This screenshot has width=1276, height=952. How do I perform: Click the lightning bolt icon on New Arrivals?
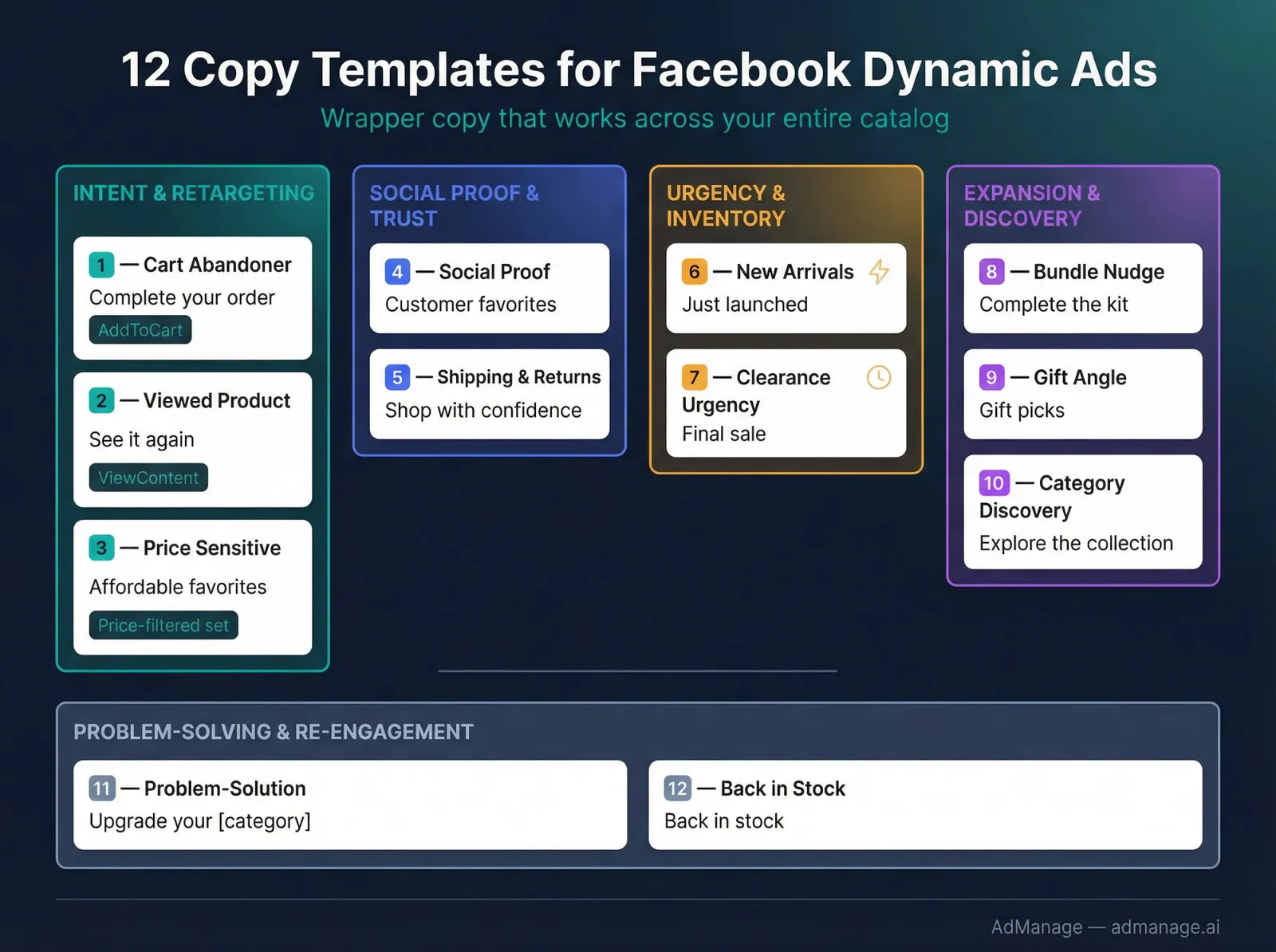point(879,272)
